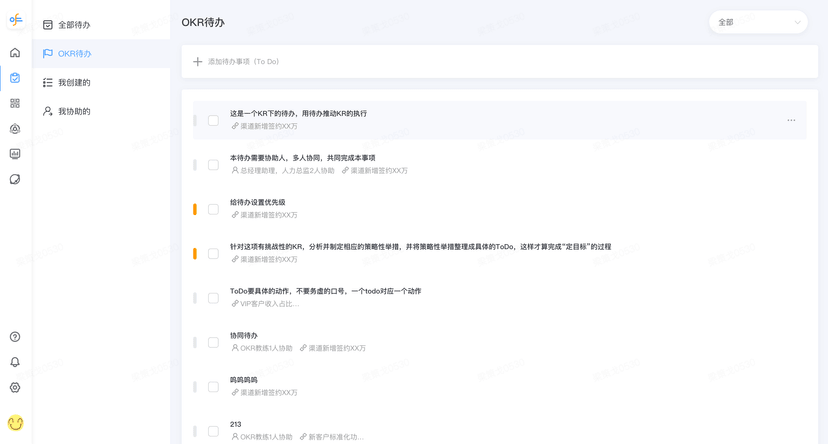Click the plus icon to add todo

(197, 62)
